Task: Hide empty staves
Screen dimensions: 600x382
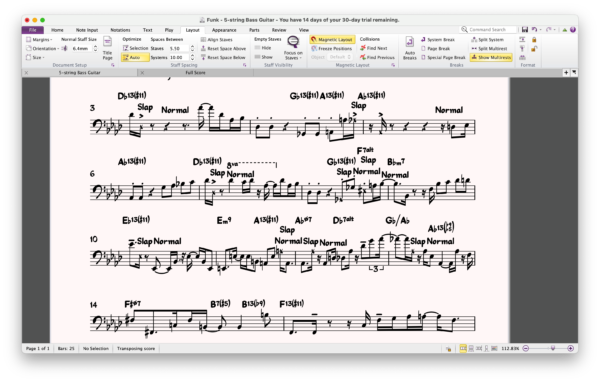Action: (x=263, y=48)
